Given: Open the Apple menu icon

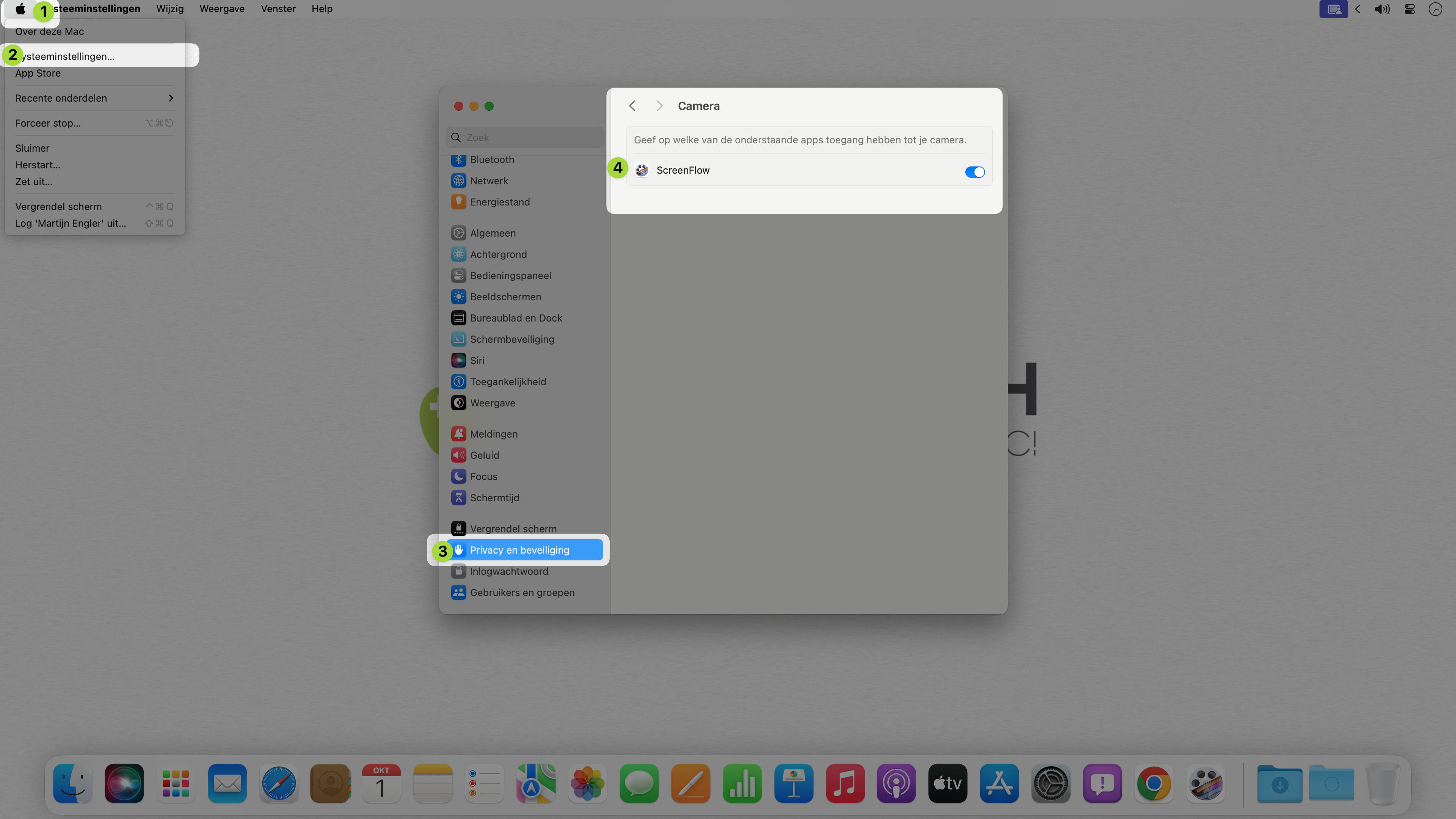Looking at the screenshot, I should pyautogui.click(x=20, y=9).
